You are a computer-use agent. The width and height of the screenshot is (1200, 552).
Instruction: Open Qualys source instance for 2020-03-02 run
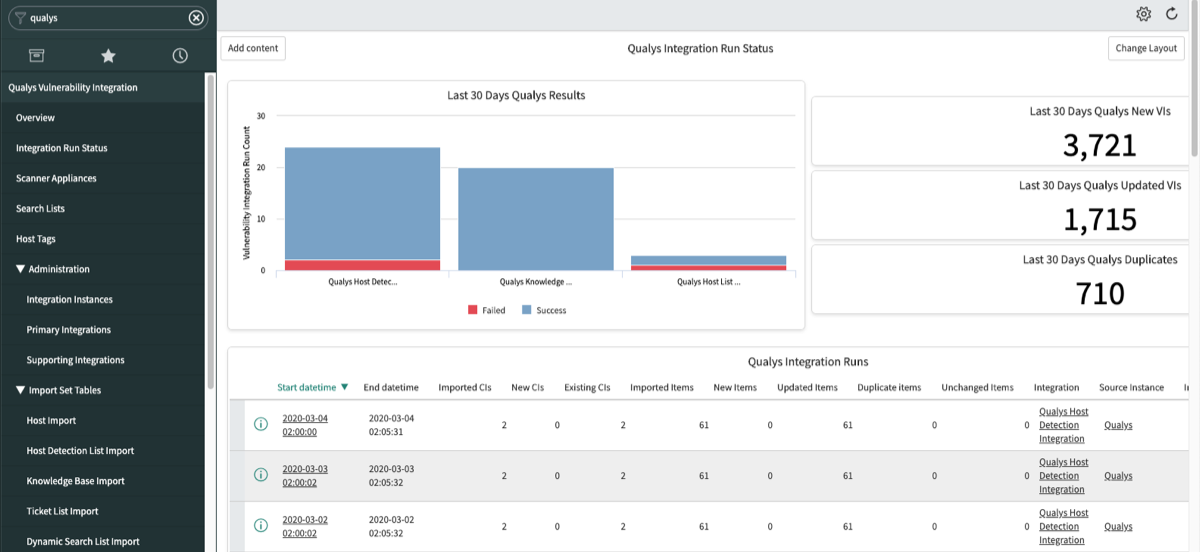click(x=1118, y=527)
